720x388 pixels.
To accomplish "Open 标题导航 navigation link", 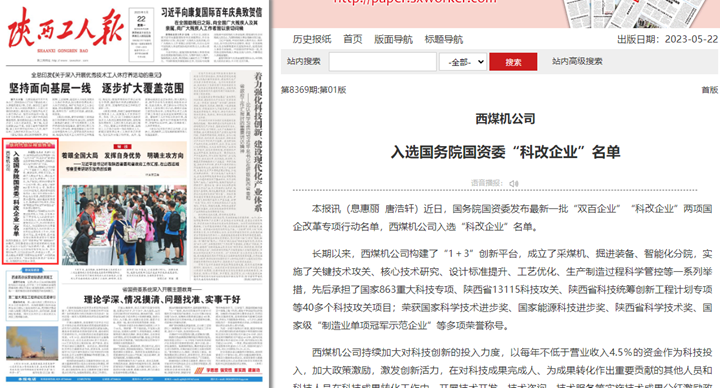I will pos(444,39).
